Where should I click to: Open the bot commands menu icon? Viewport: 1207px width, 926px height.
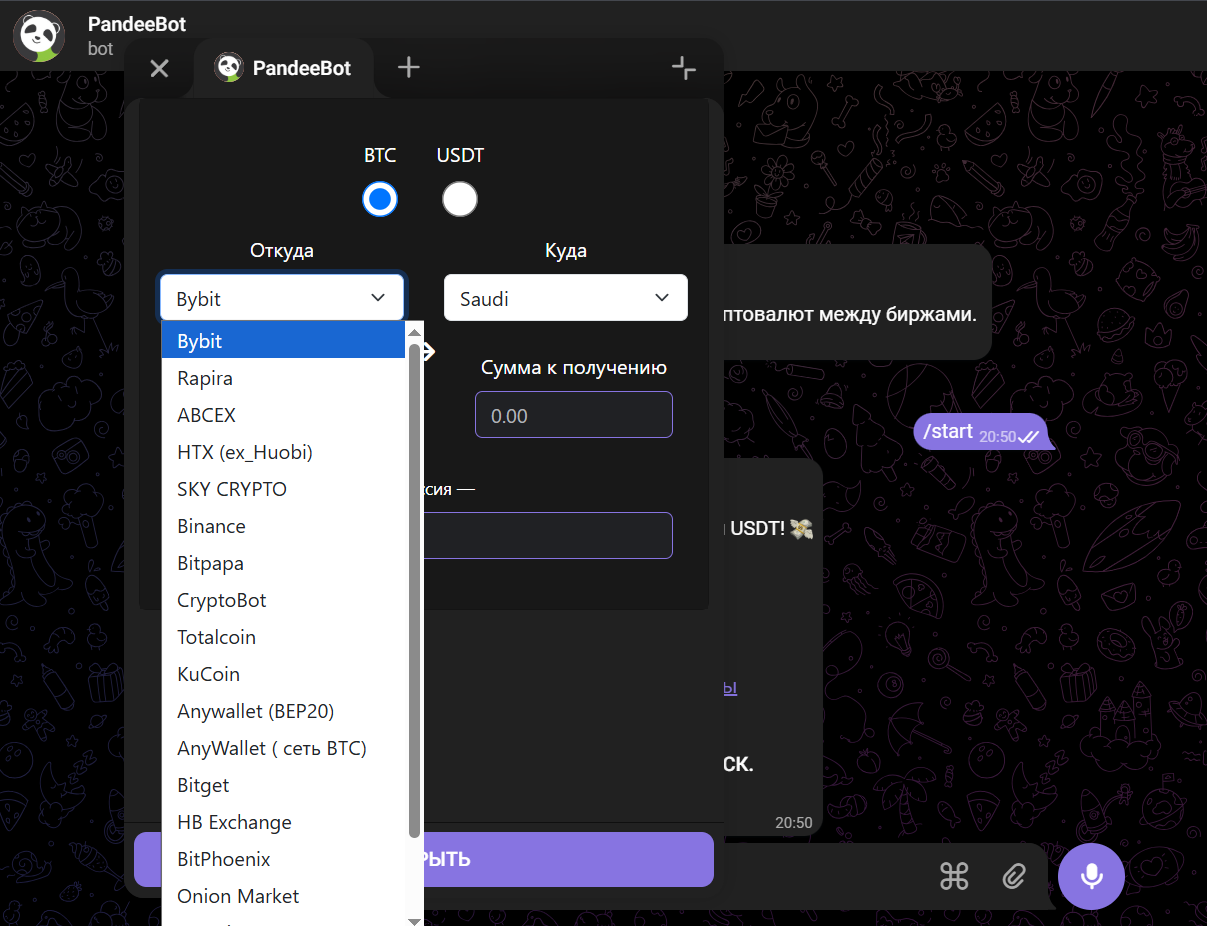click(955, 876)
